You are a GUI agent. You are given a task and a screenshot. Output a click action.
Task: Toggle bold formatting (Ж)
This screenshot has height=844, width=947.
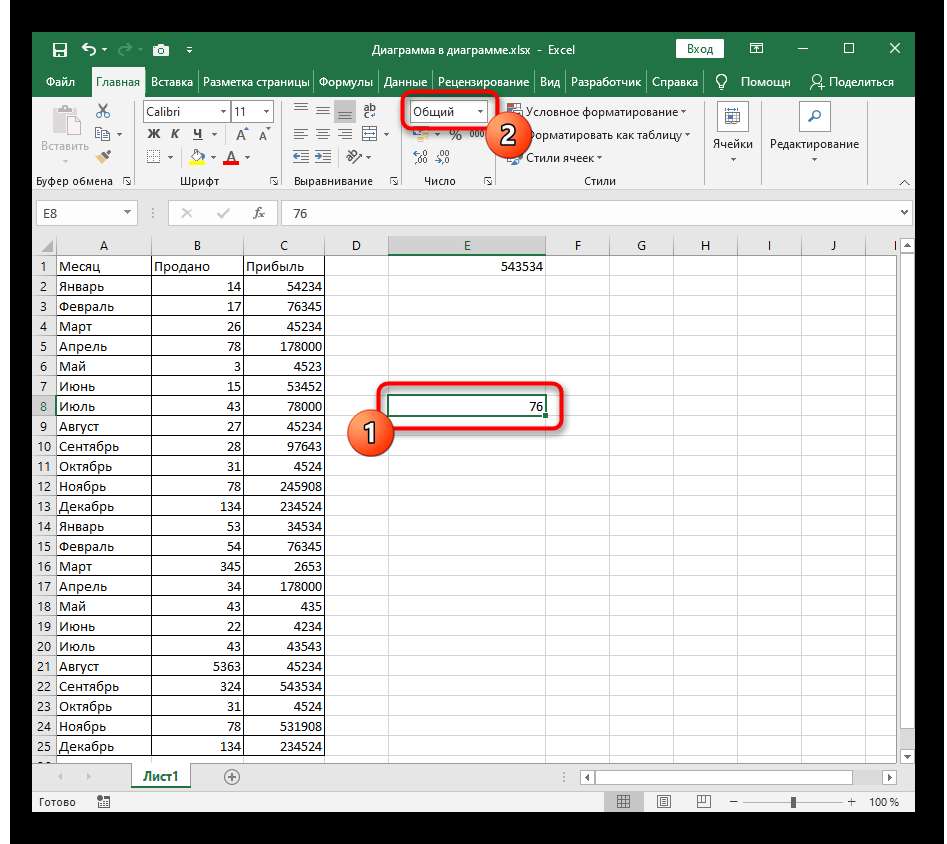tap(153, 134)
